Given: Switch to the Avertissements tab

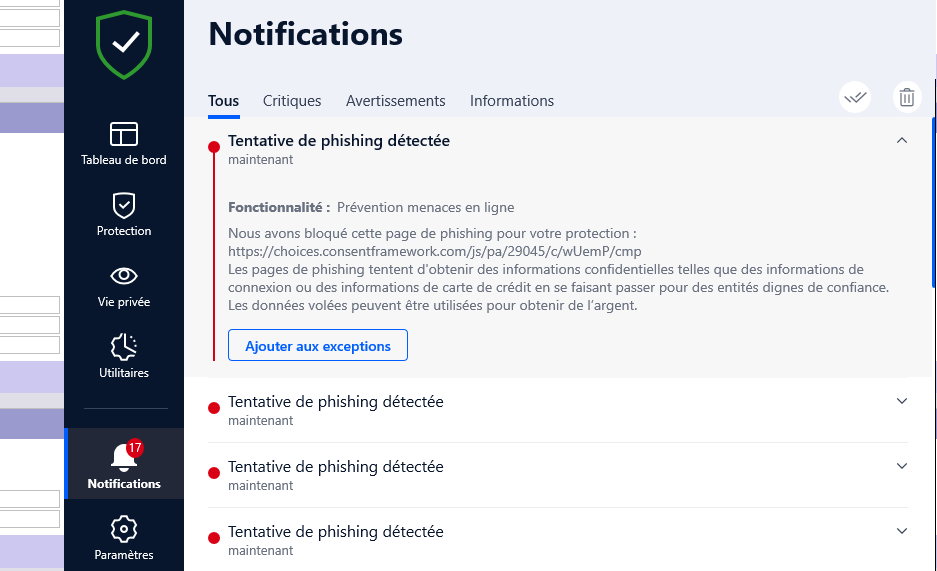Looking at the screenshot, I should tap(396, 101).
